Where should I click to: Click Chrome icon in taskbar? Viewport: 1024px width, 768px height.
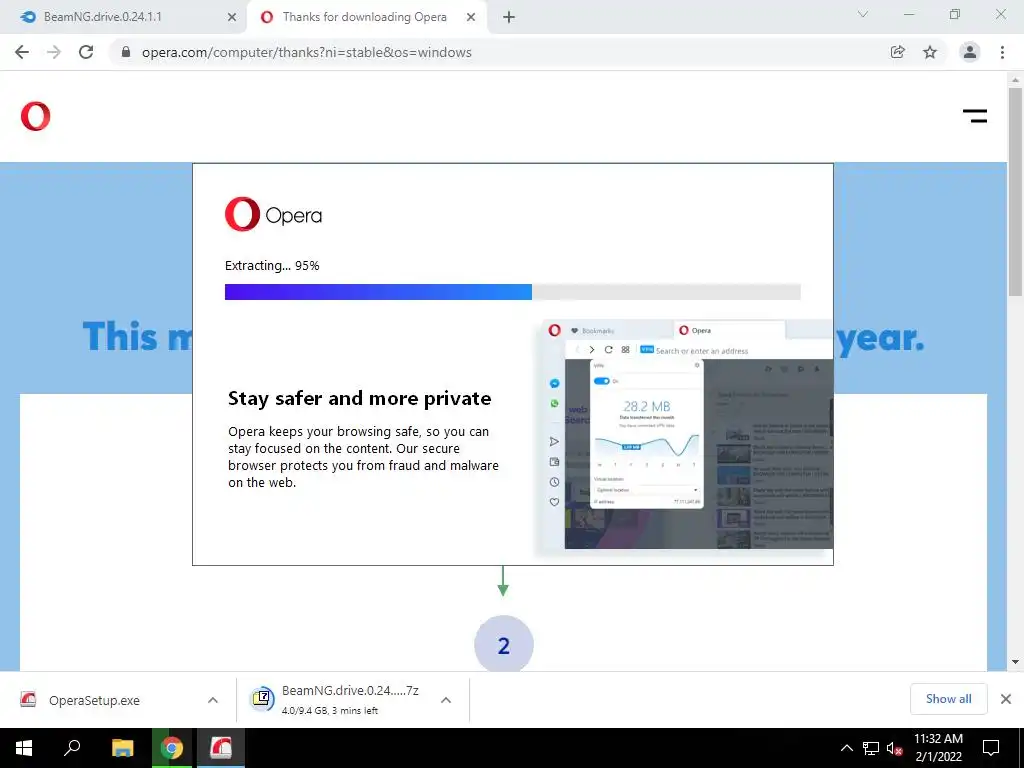tap(172, 748)
